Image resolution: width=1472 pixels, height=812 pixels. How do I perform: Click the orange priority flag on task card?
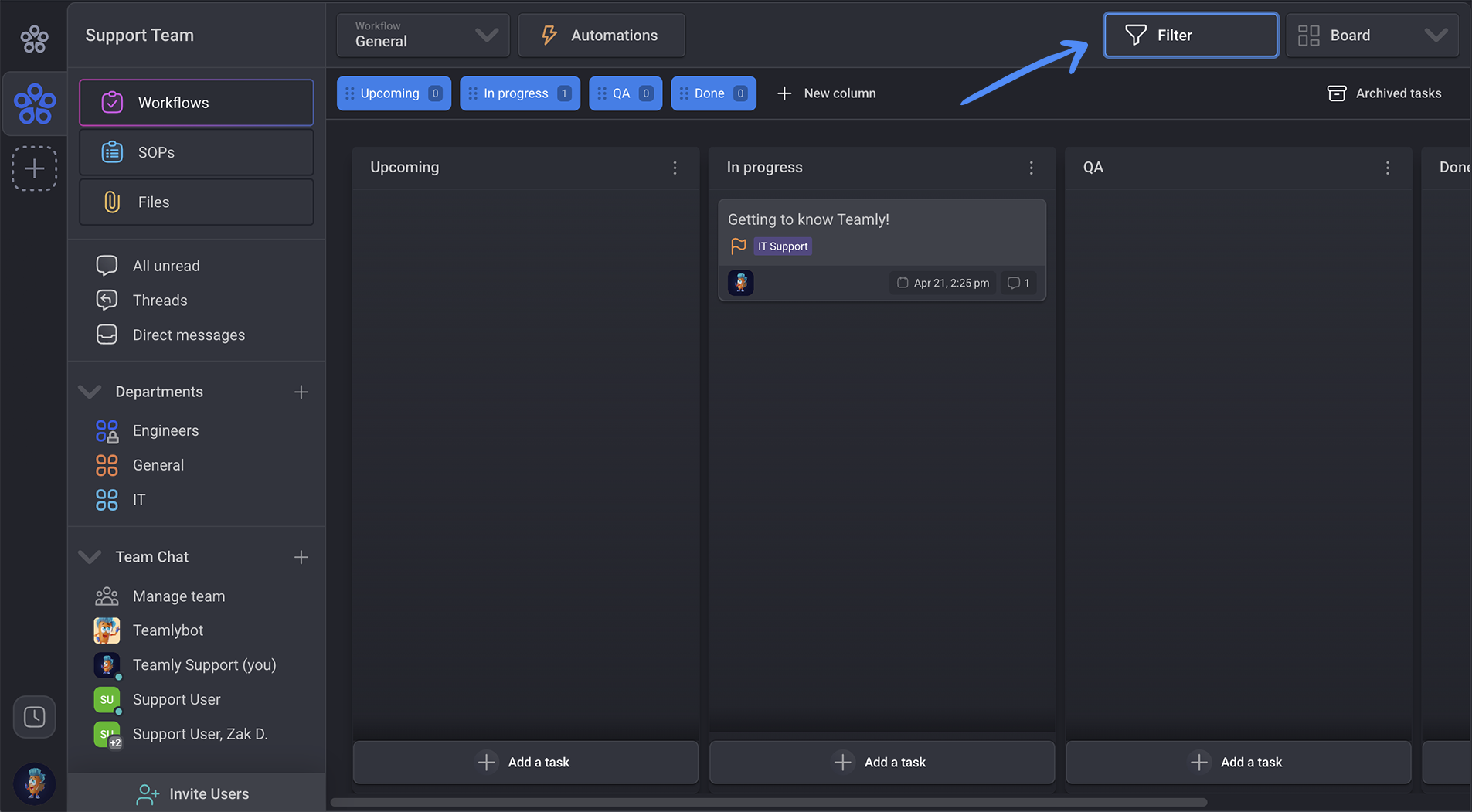739,246
